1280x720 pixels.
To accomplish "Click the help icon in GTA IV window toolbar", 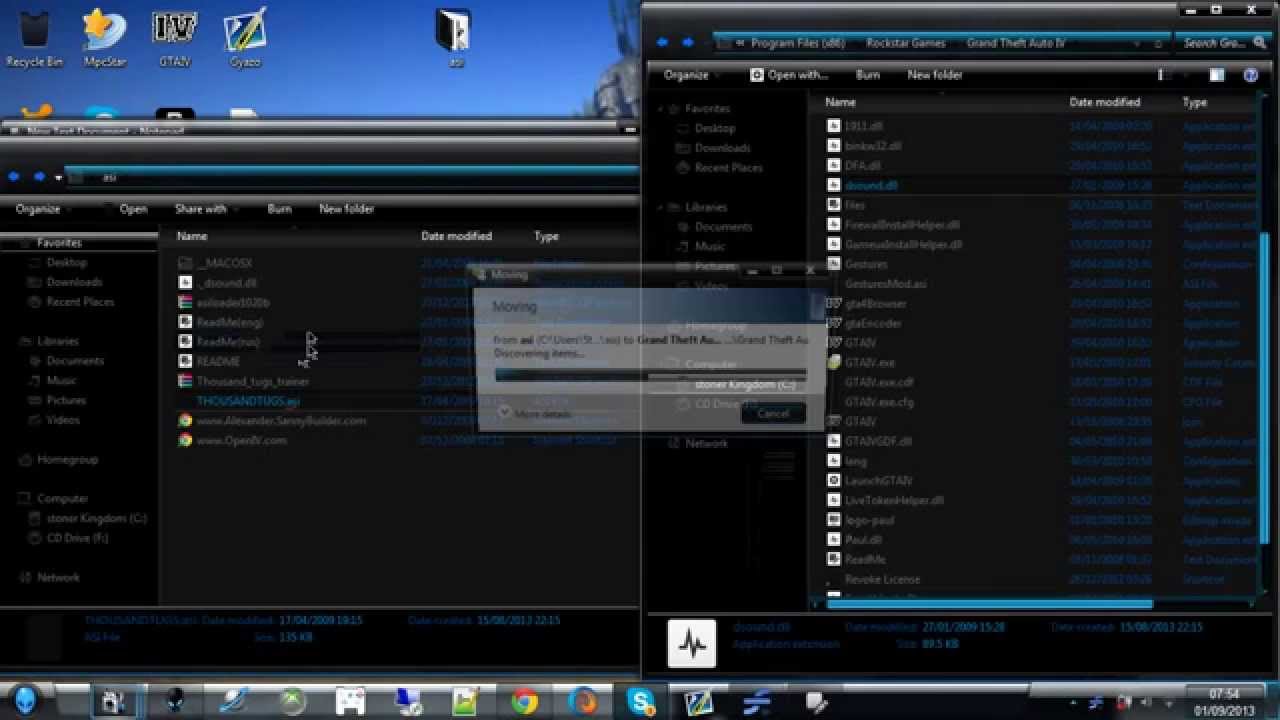I will [1250, 75].
